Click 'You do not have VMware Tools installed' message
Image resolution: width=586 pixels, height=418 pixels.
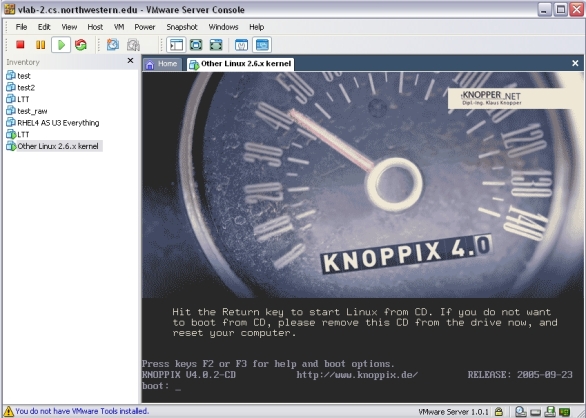(x=82, y=411)
